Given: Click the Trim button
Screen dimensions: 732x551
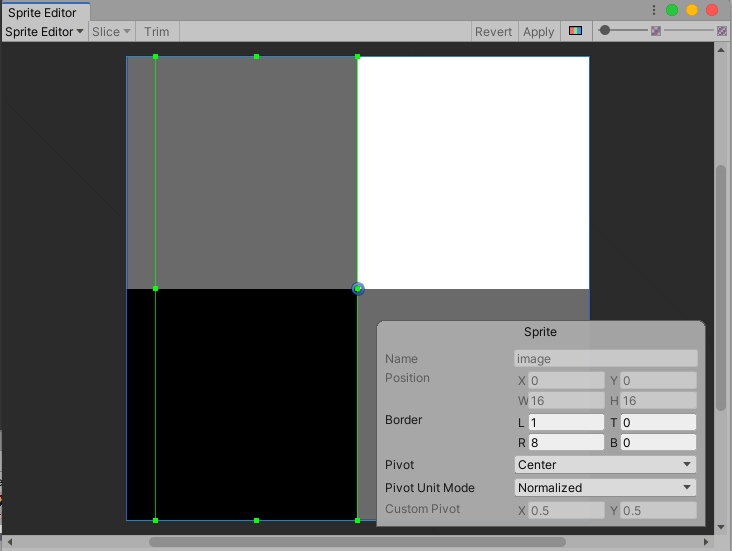Looking at the screenshot, I should pyautogui.click(x=157, y=32).
